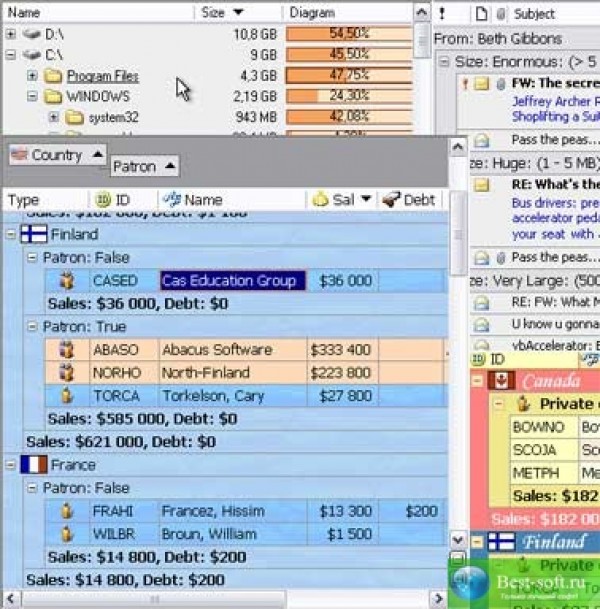Click the Canada flag icon
The image size is (600, 609).
[501, 381]
